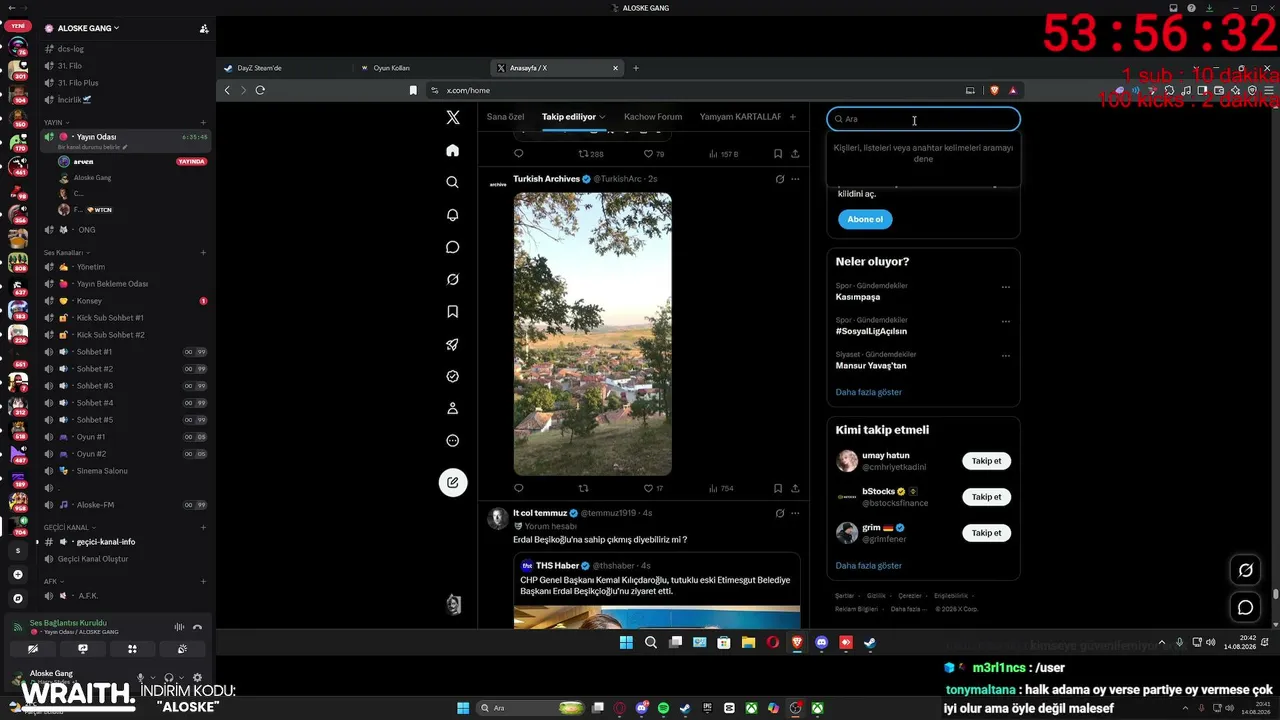Reply to the Turkish Archives post

(x=518, y=488)
